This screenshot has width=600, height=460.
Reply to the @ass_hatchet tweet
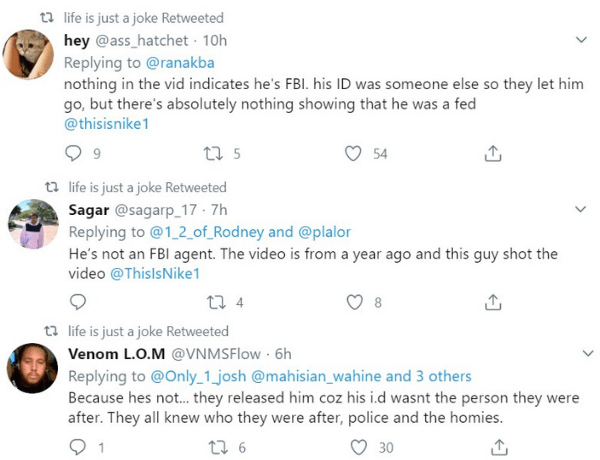[73, 153]
